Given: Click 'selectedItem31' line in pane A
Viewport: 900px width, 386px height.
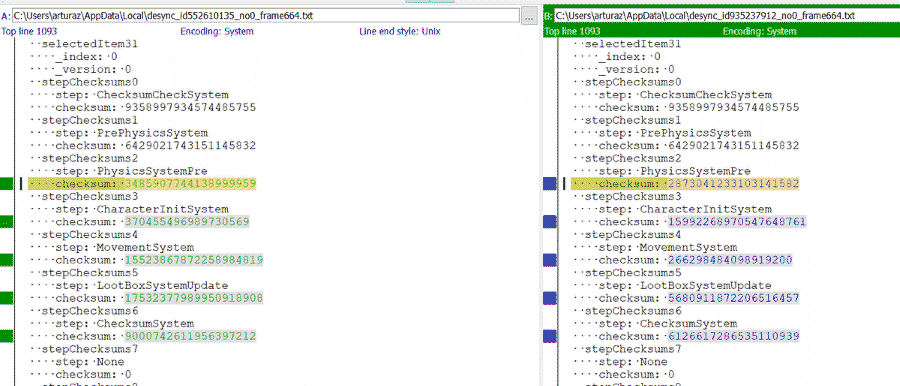Looking at the screenshot, I should (90, 44).
